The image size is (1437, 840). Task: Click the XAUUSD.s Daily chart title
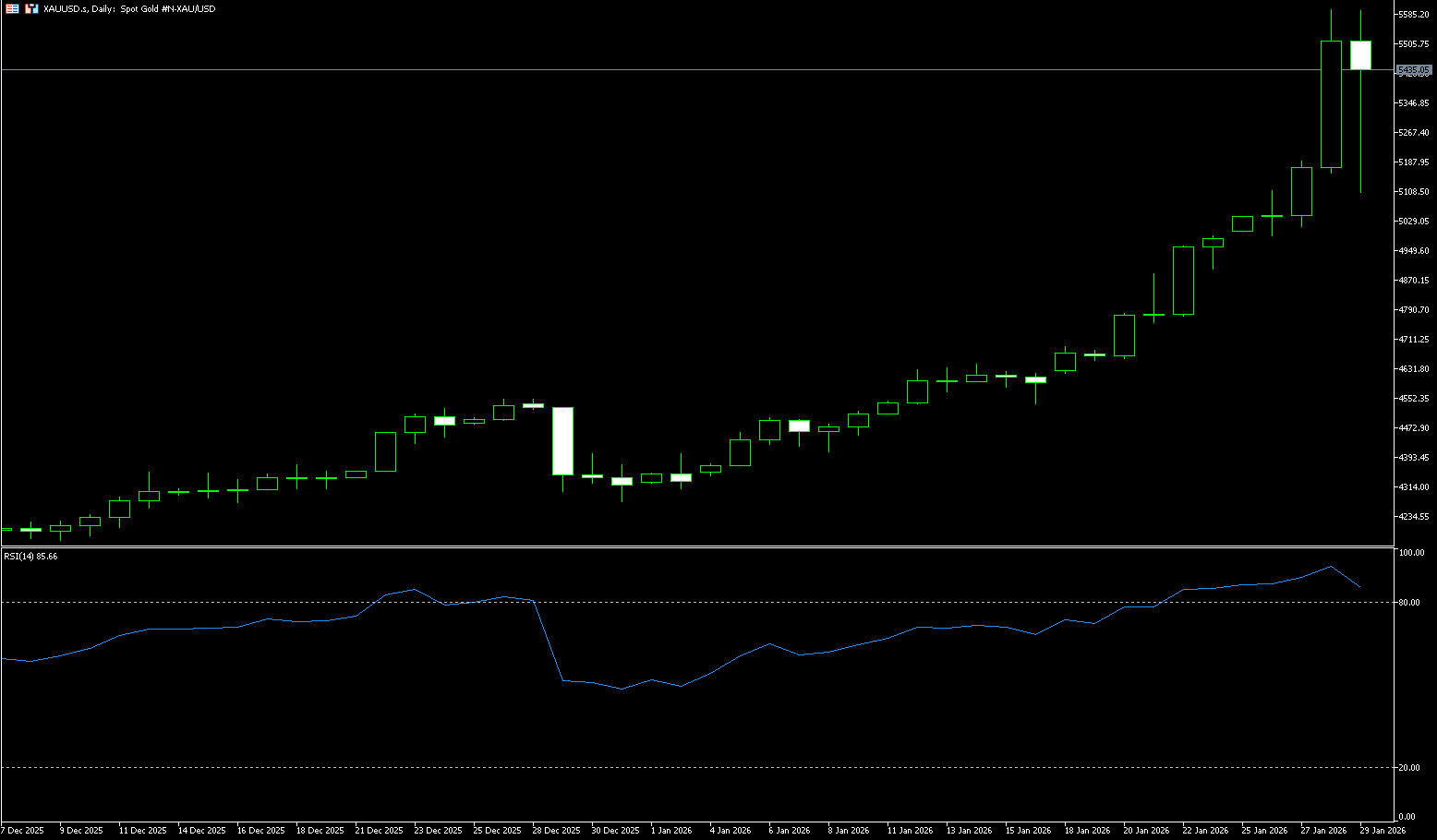pos(129,8)
